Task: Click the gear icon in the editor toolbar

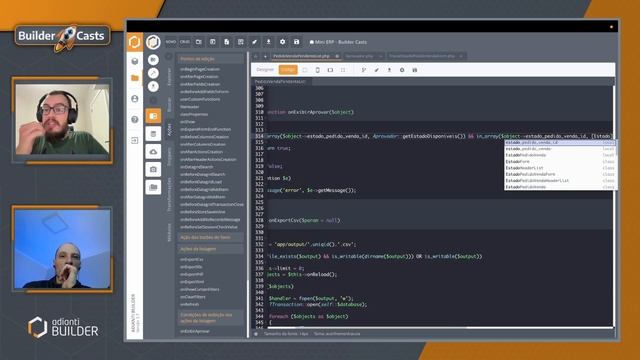Action: pos(402,70)
